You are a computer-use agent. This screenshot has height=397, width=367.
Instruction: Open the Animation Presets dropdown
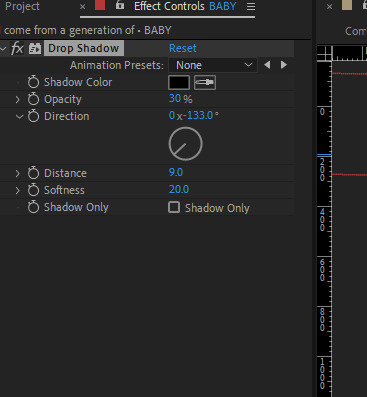pos(213,65)
